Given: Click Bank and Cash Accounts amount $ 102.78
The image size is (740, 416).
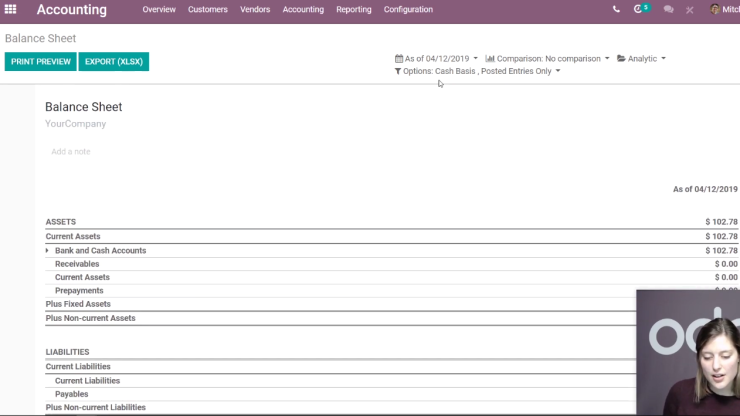Looking at the screenshot, I should point(721,251).
